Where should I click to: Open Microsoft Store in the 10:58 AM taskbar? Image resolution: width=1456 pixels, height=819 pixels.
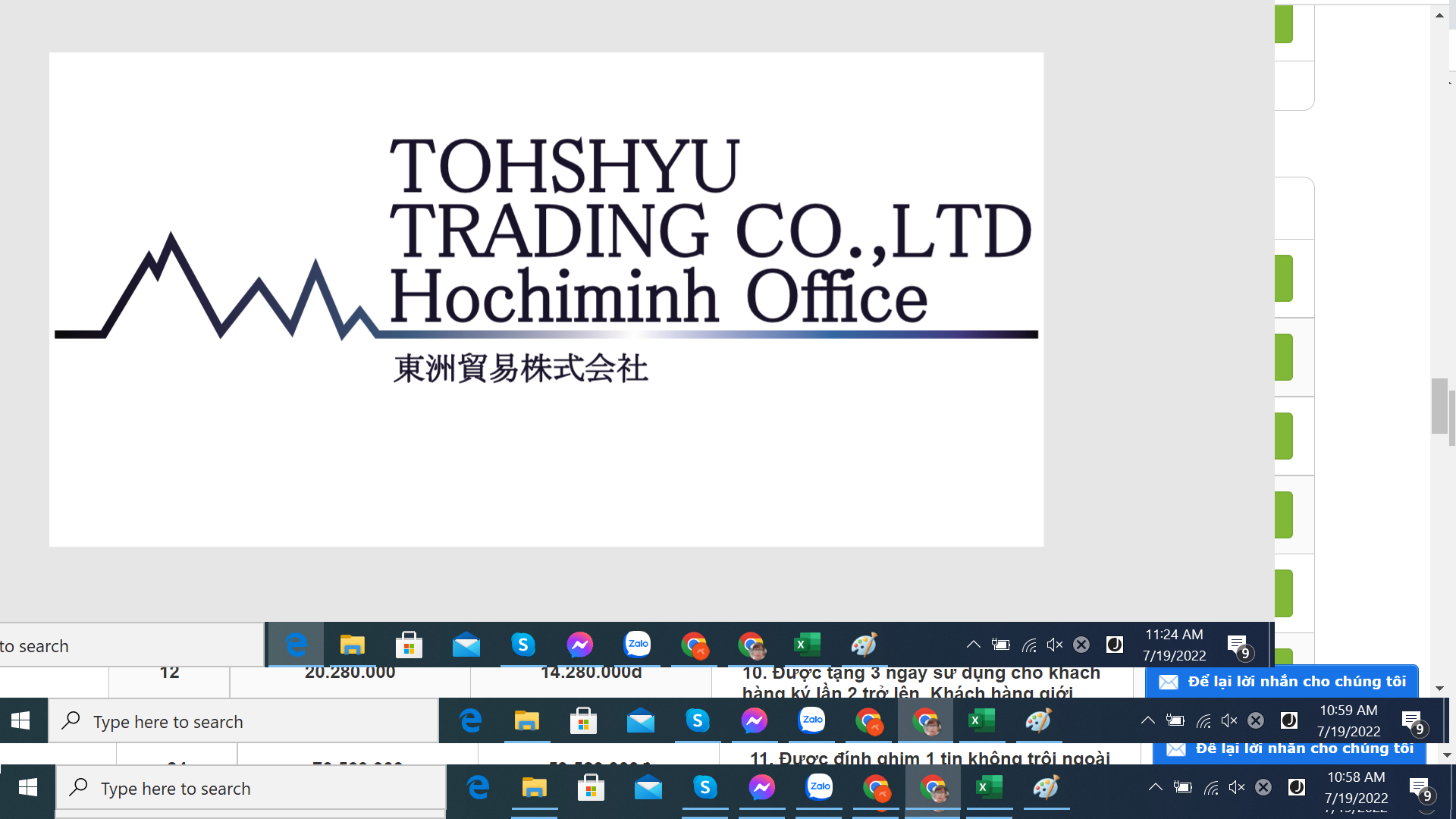click(591, 788)
